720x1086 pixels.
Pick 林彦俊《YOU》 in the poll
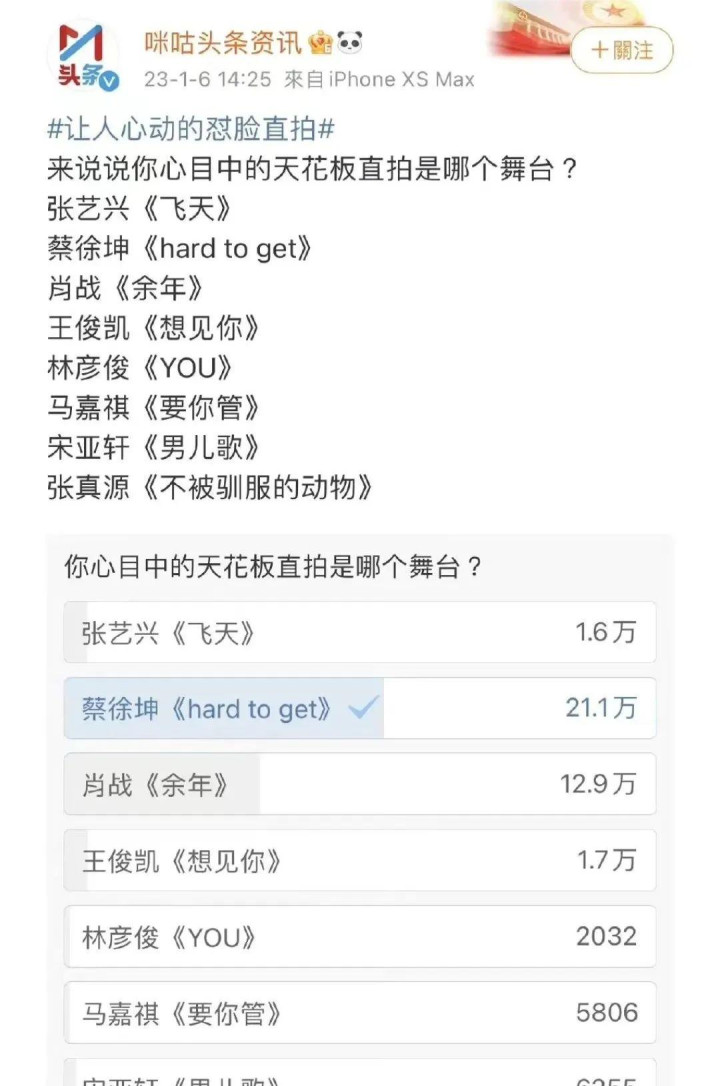click(x=360, y=936)
